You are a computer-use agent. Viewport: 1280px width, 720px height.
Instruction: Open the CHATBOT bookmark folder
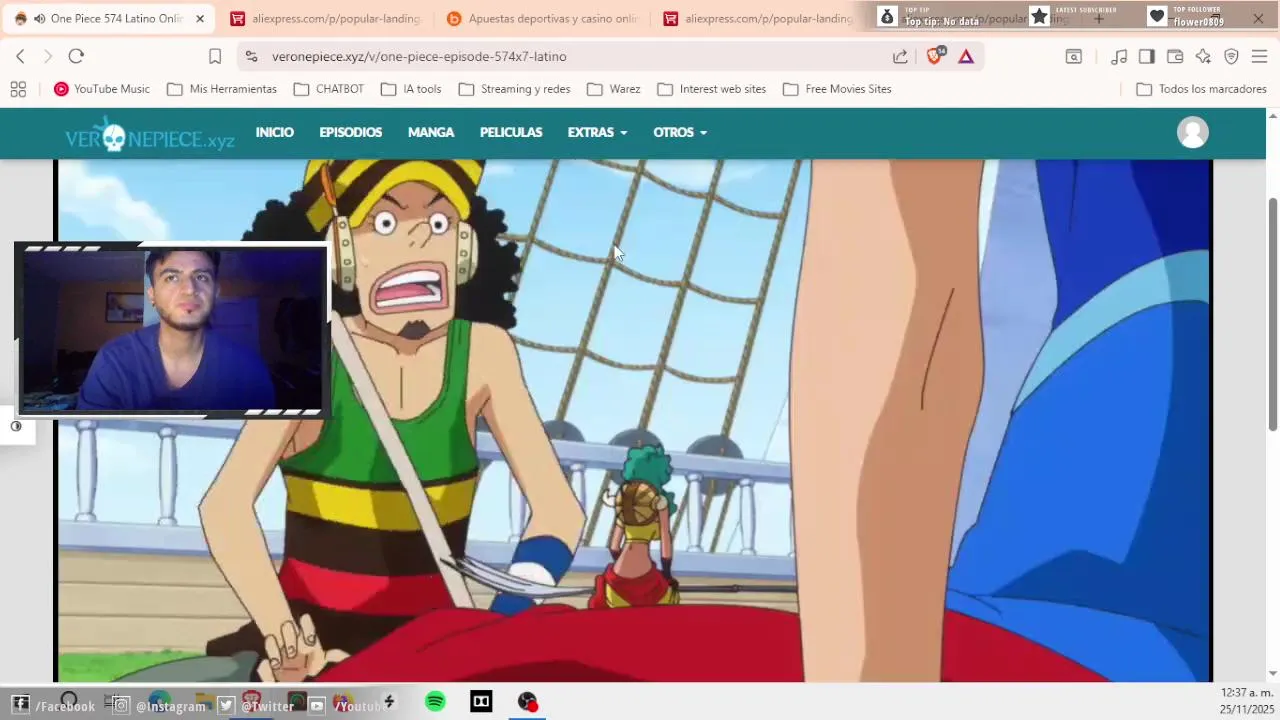[x=329, y=89]
